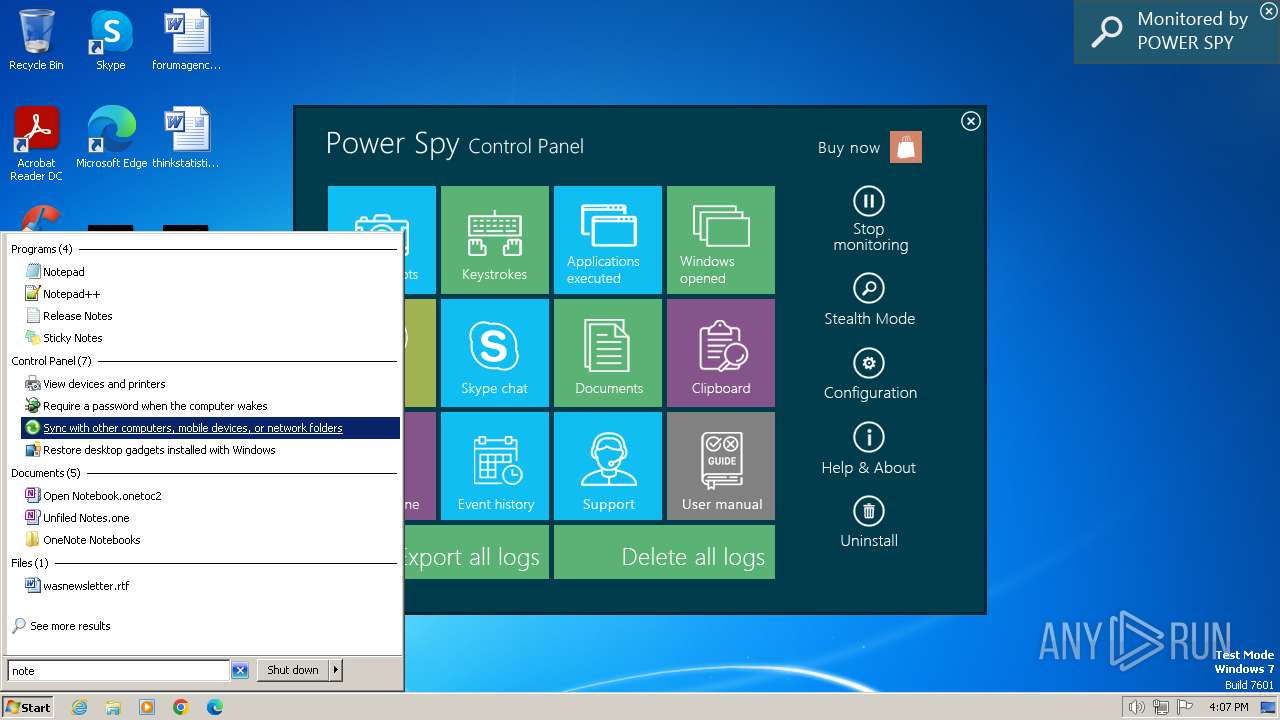Viewport: 1280px width, 720px height.
Task: Open Applications executed tile
Action: 608,240
